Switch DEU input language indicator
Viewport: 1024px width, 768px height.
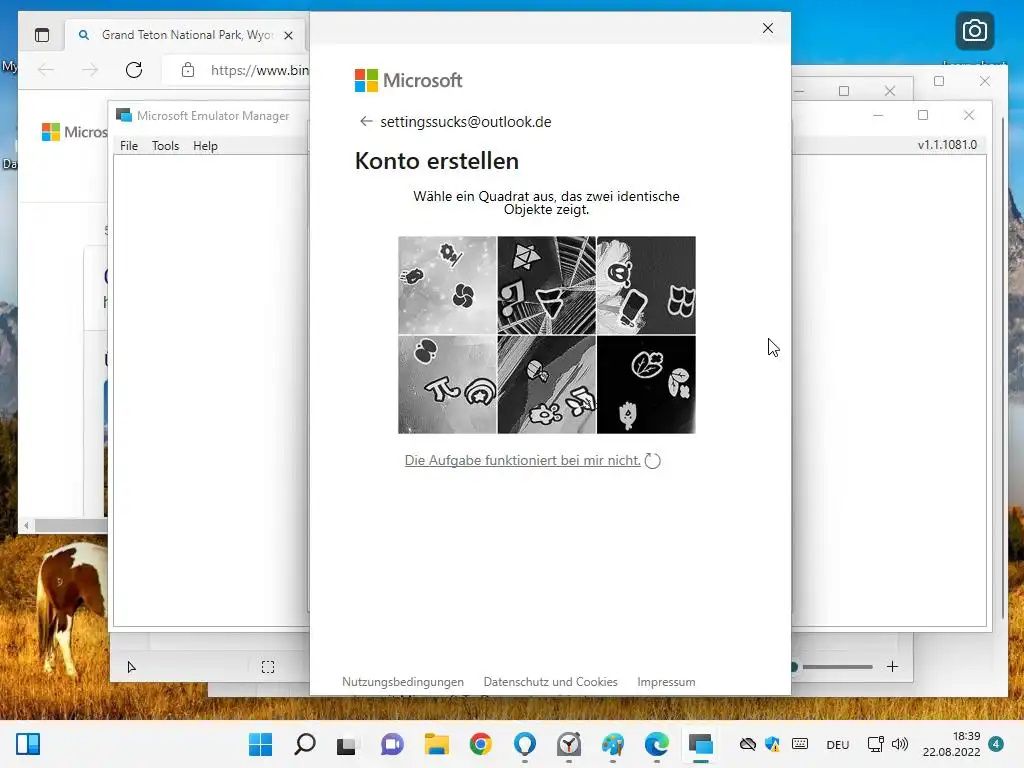(838, 744)
